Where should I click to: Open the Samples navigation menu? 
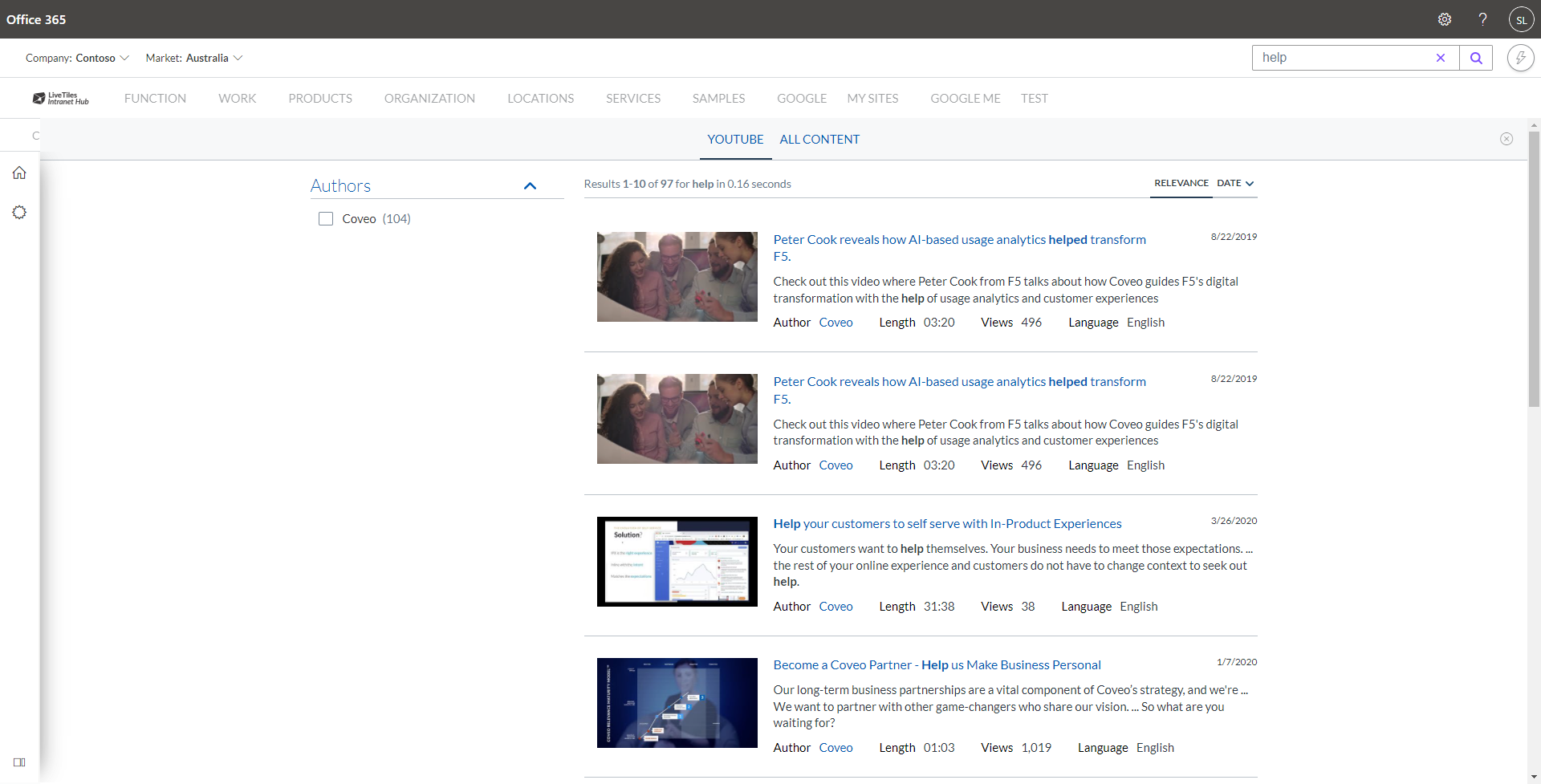tap(718, 98)
